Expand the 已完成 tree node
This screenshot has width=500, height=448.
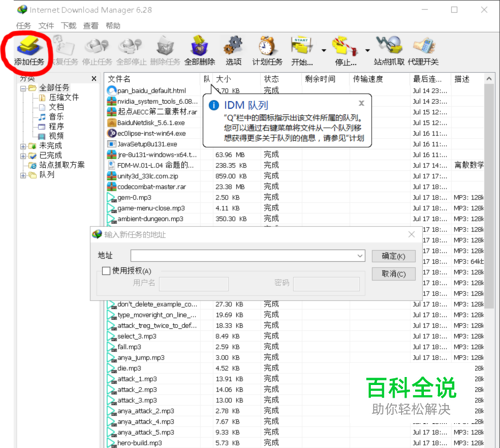tap(23, 156)
